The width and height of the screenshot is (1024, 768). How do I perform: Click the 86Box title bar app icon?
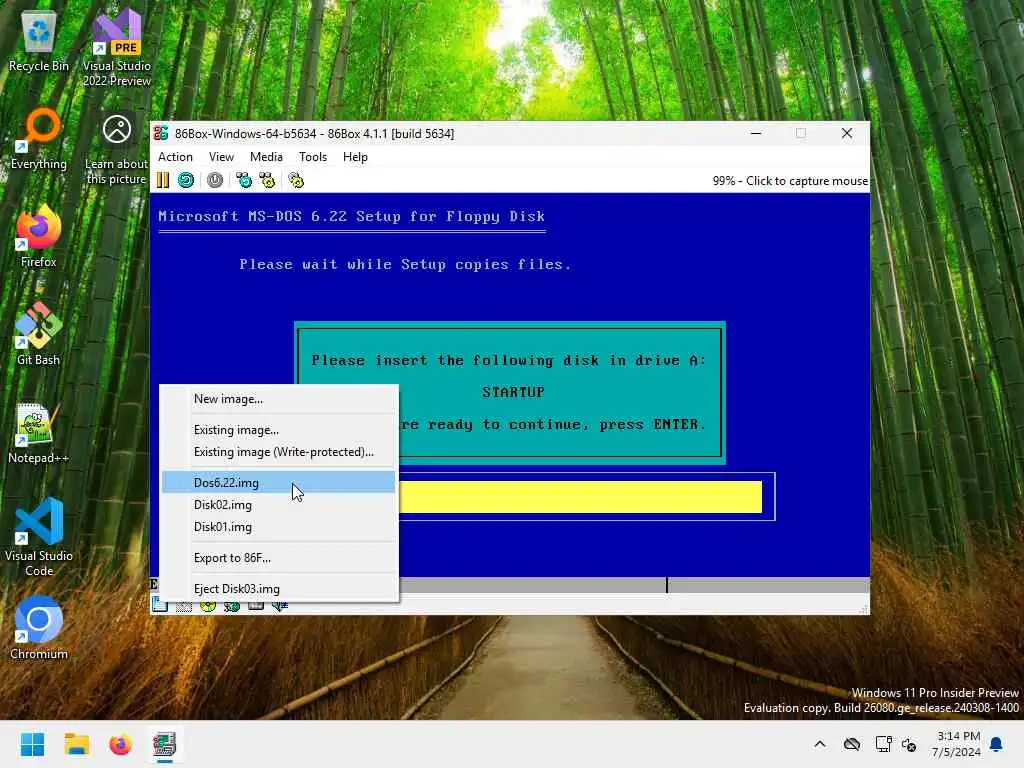[x=161, y=133]
